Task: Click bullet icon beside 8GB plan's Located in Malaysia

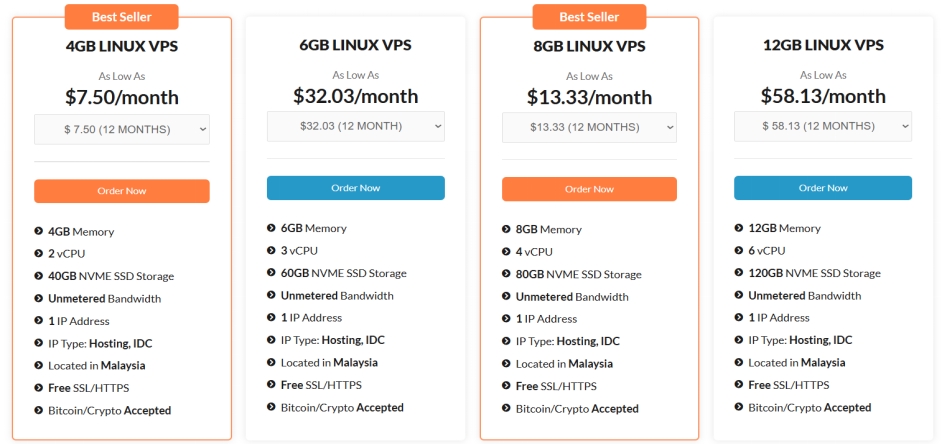Action: [506, 363]
